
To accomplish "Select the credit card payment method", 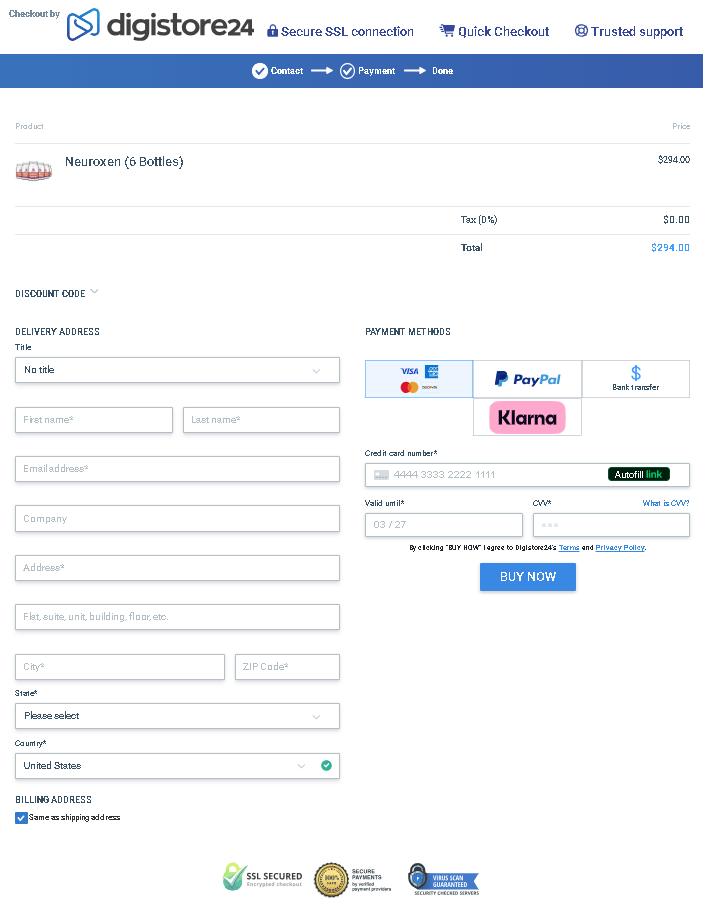I will (x=419, y=379).
